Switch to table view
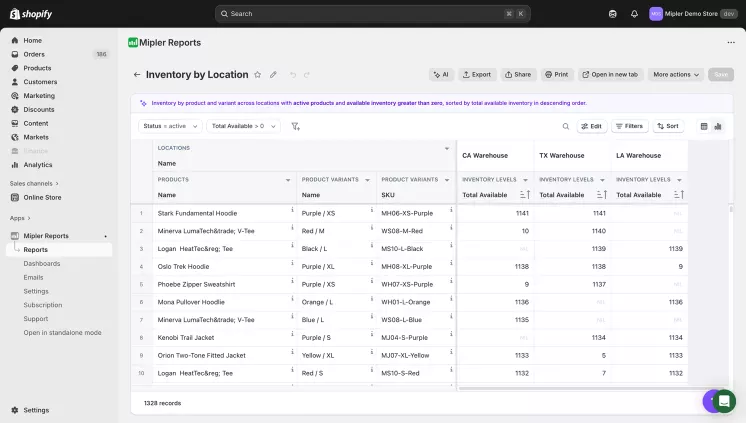The width and height of the screenshot is (746, 423). (x=704, y=126)
